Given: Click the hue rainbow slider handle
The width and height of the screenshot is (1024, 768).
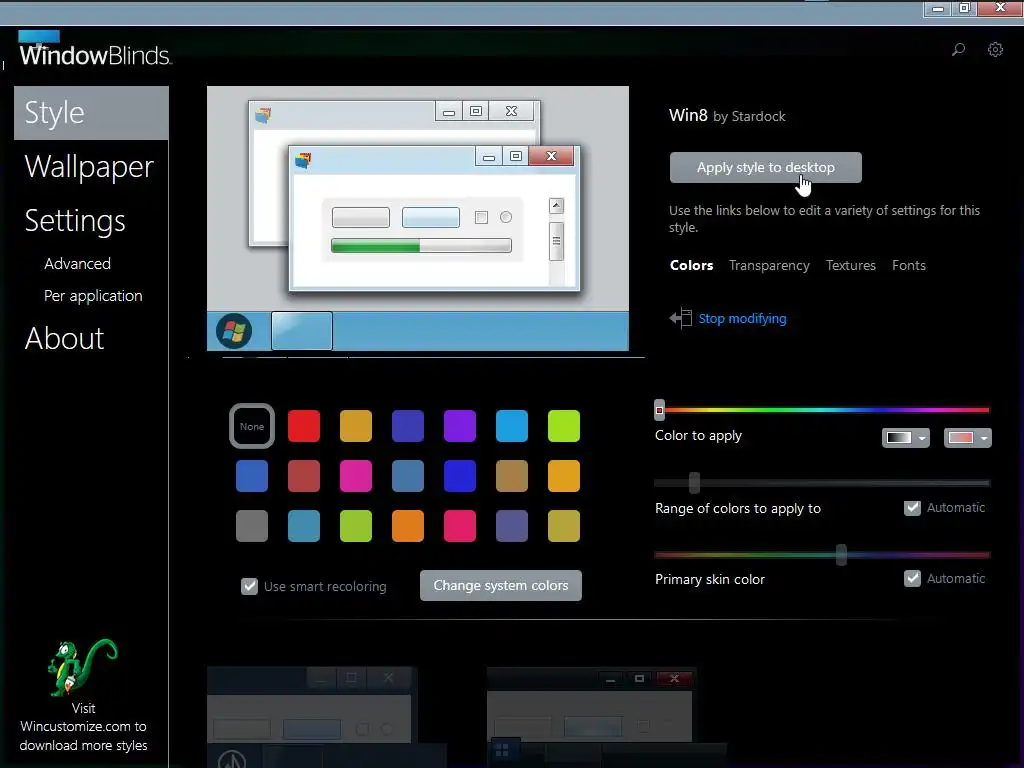Looking at the screenshot, I should click(659, 410).
